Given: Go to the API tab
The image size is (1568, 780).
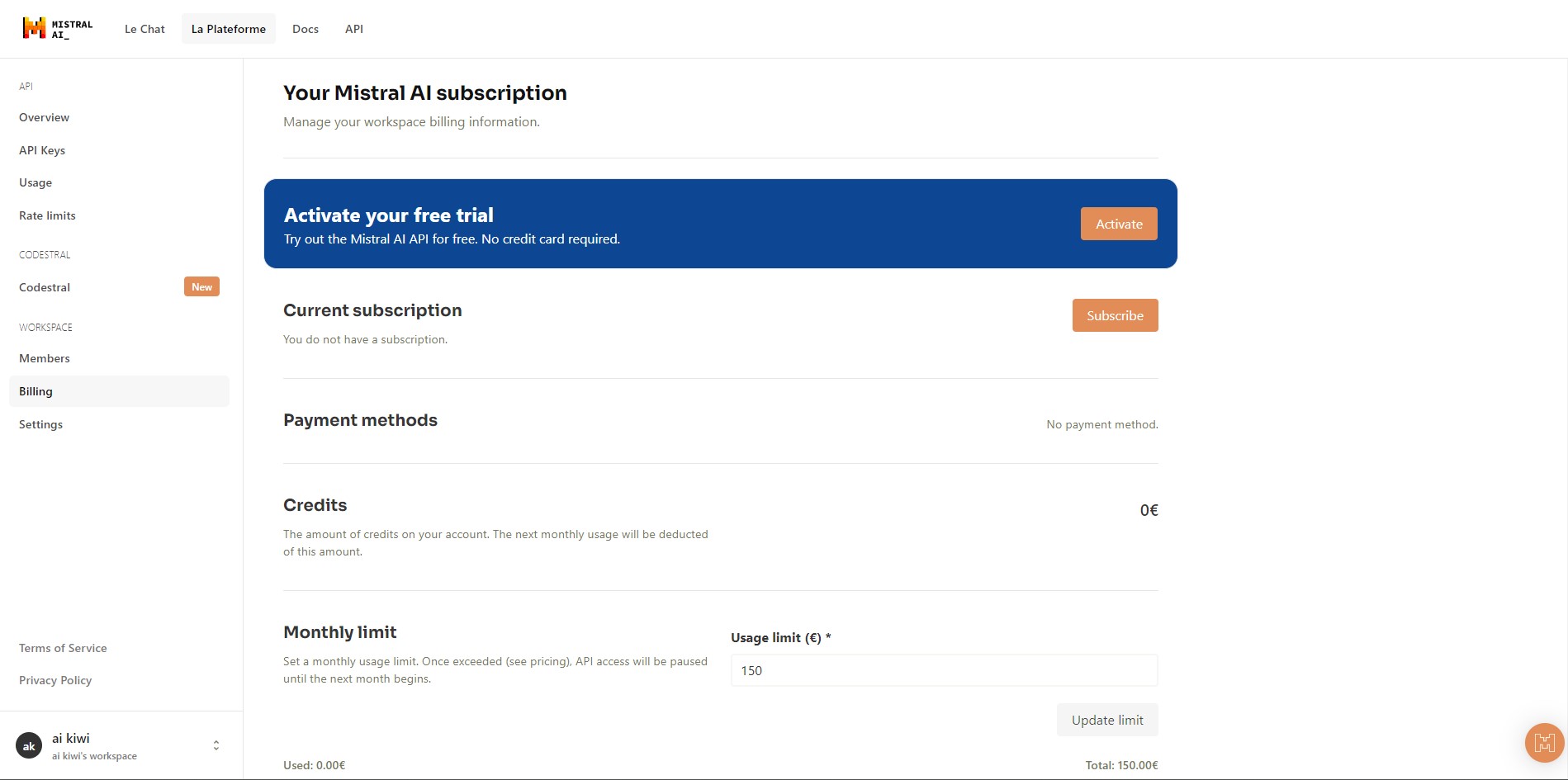Looking at the screenshot, I should pyautogui.click(x=354, y=29).
